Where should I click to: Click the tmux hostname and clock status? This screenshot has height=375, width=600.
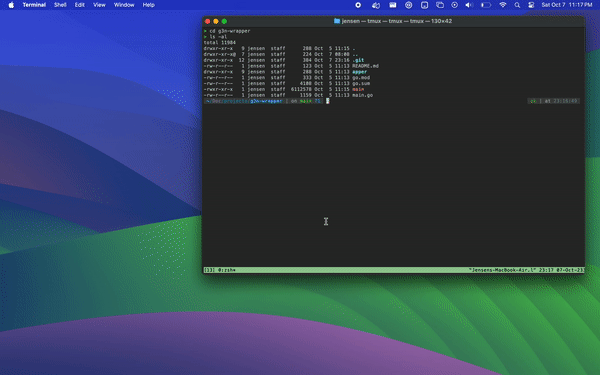pos(527,270)
